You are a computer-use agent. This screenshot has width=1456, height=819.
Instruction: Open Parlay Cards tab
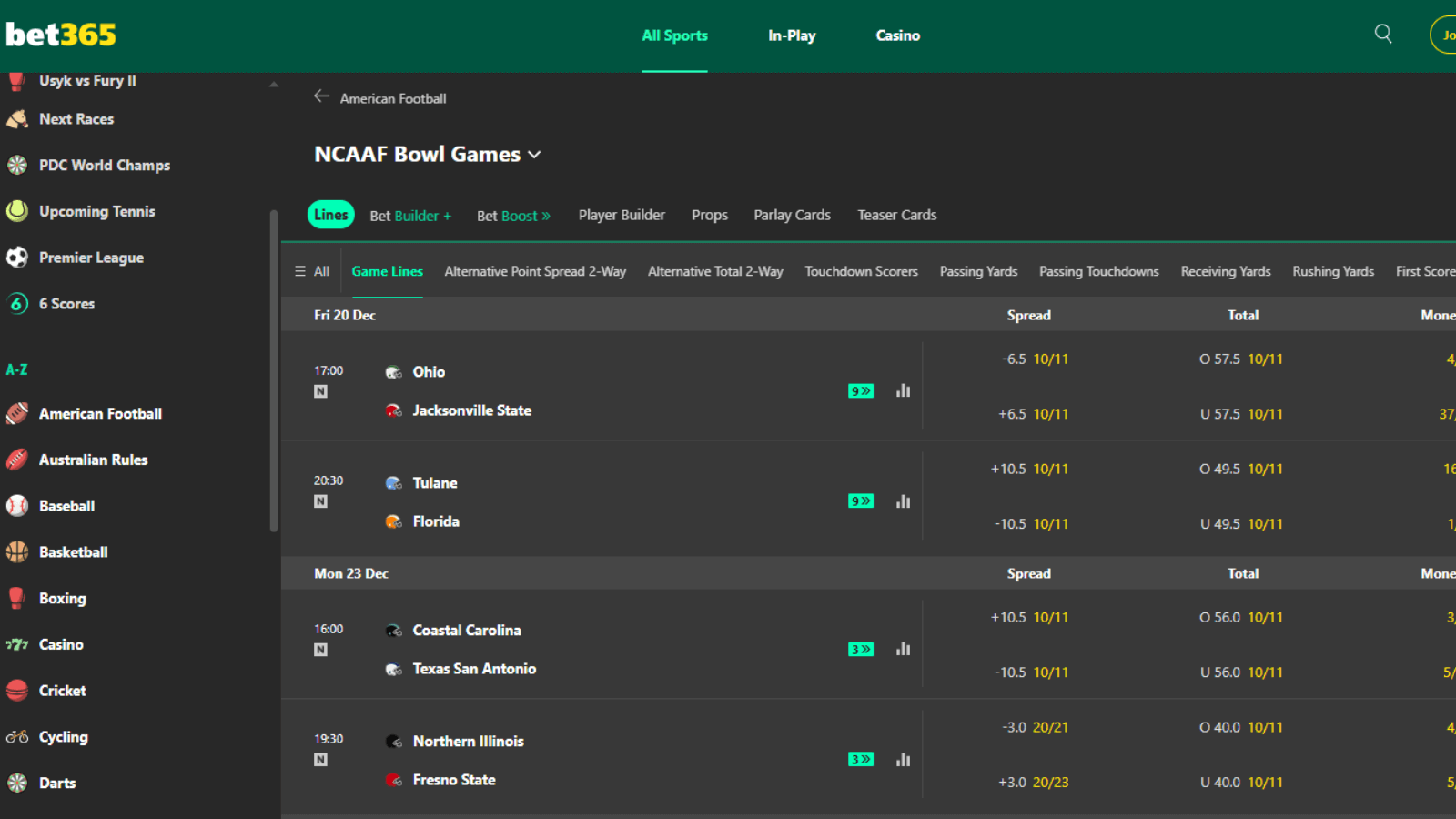792,215
